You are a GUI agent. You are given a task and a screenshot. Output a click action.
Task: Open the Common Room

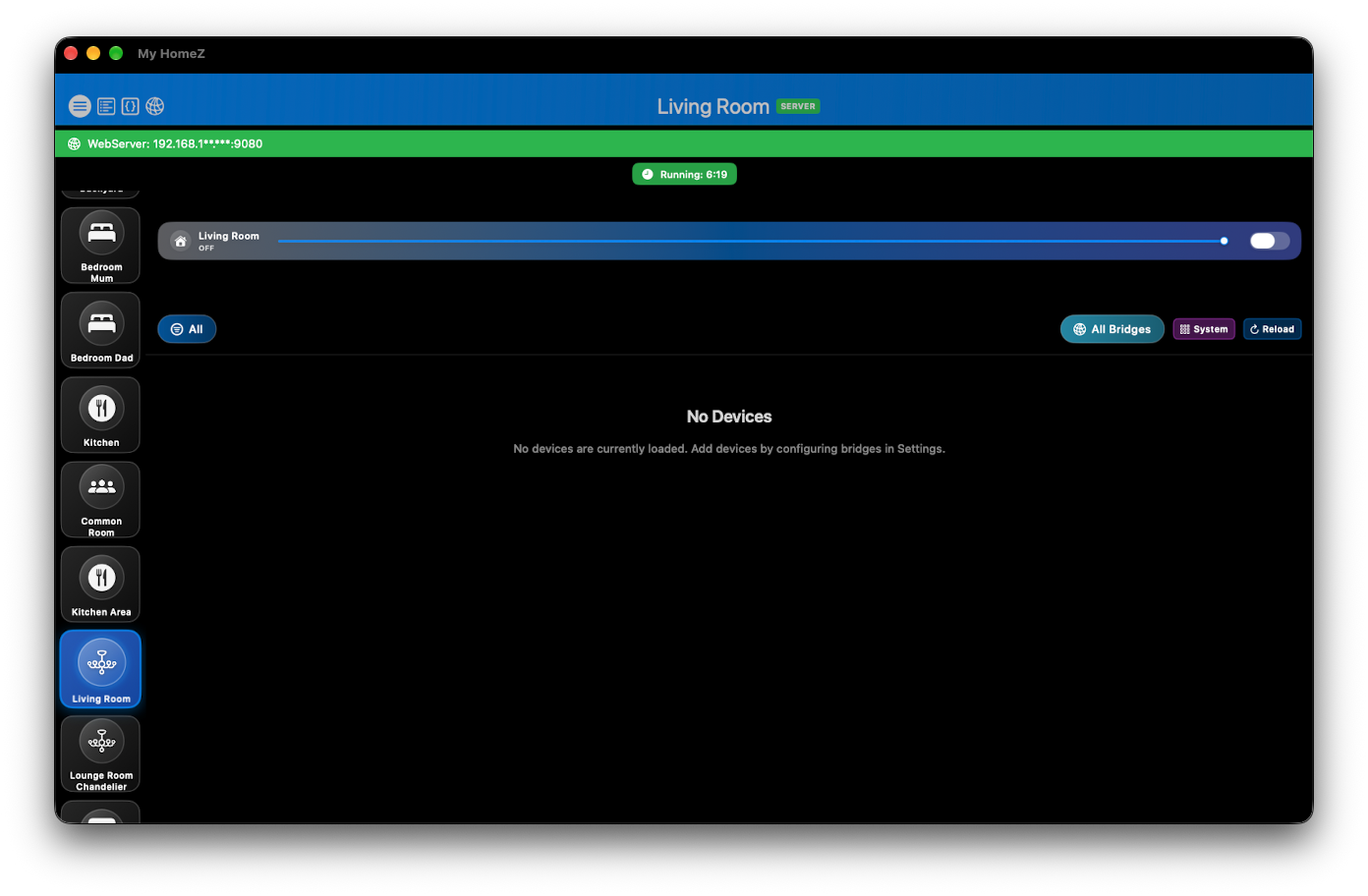(100, 500)
